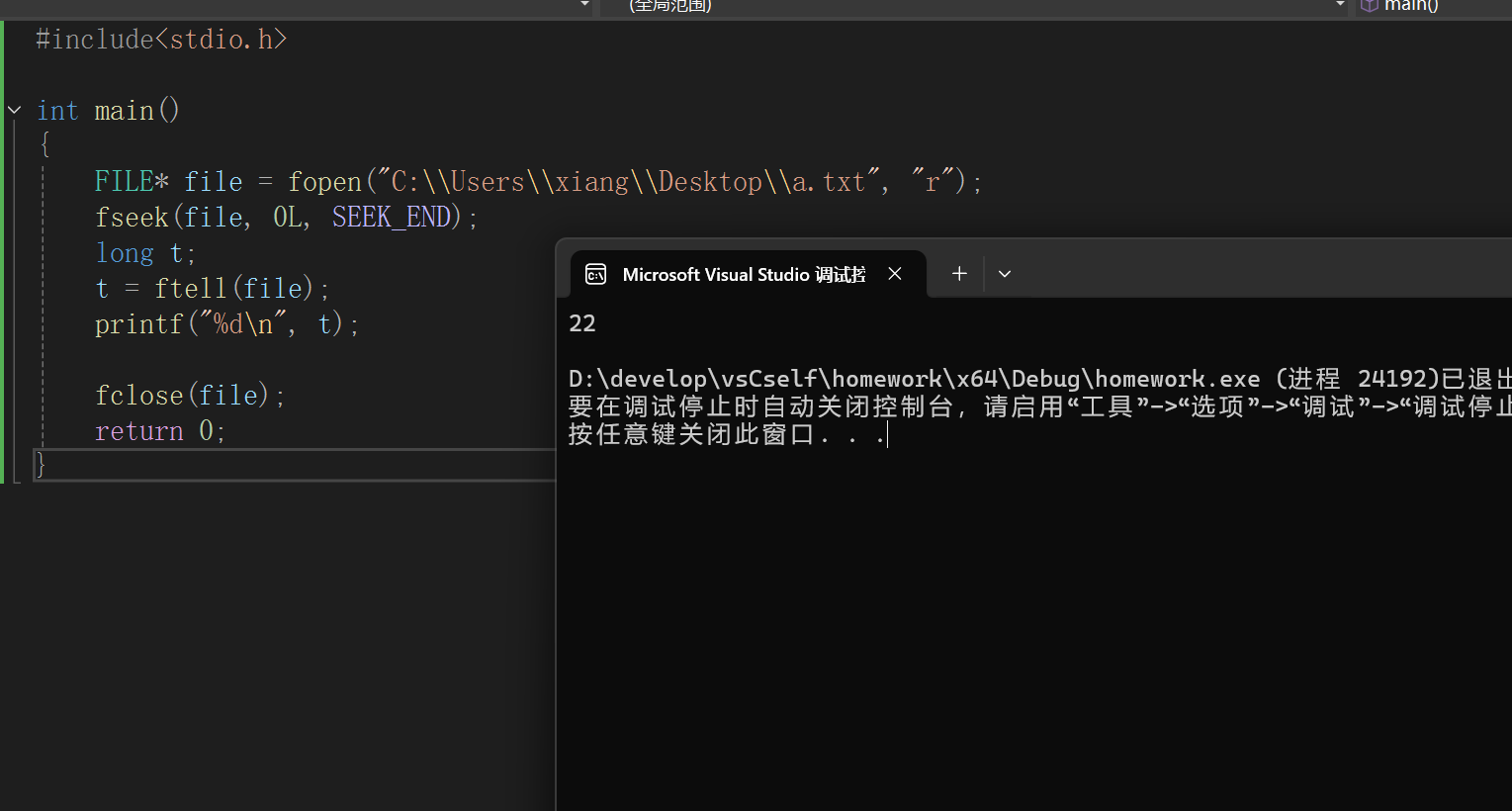Click the terminal icon on the console tab

[x=596, y=274]
